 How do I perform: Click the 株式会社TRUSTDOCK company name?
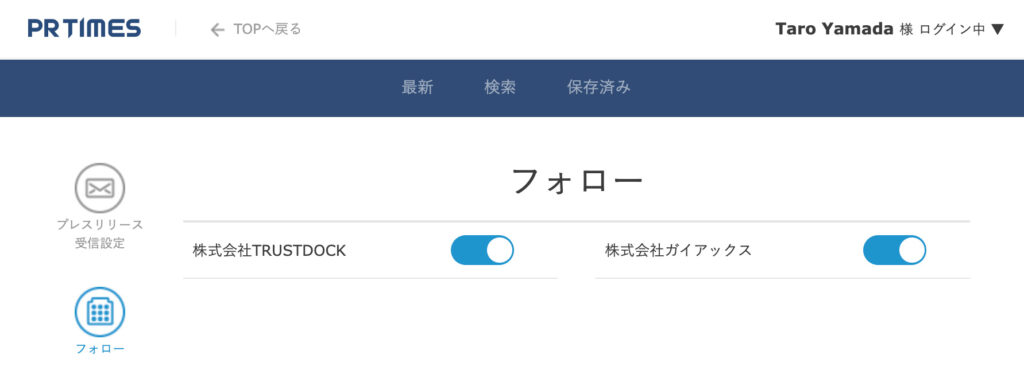[269, 251]
